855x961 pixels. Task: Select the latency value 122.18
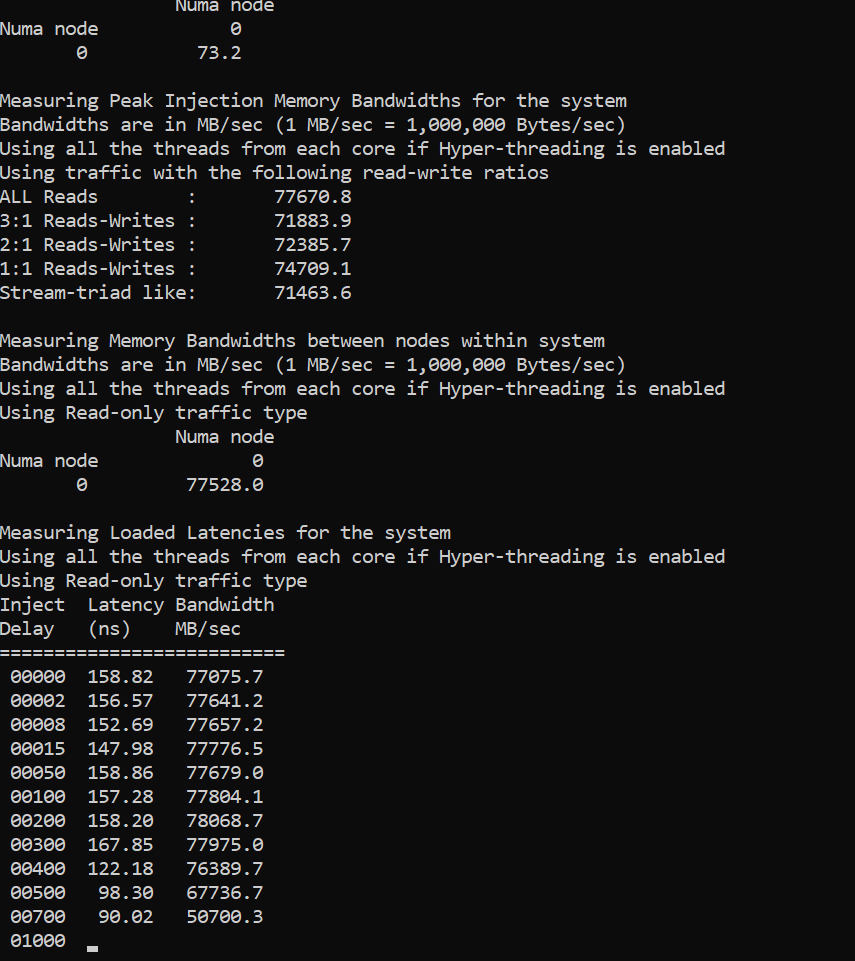tap(120, 868)
